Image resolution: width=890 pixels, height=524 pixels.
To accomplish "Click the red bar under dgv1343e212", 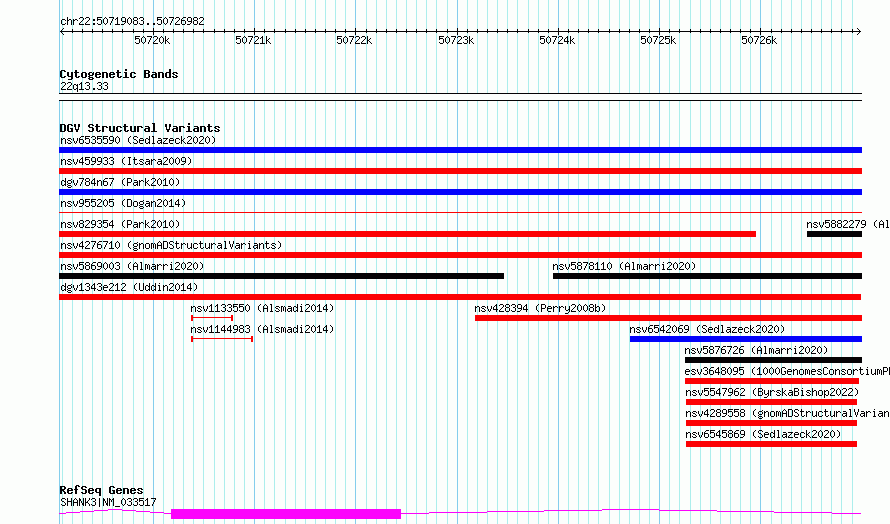I will [460, 297].
